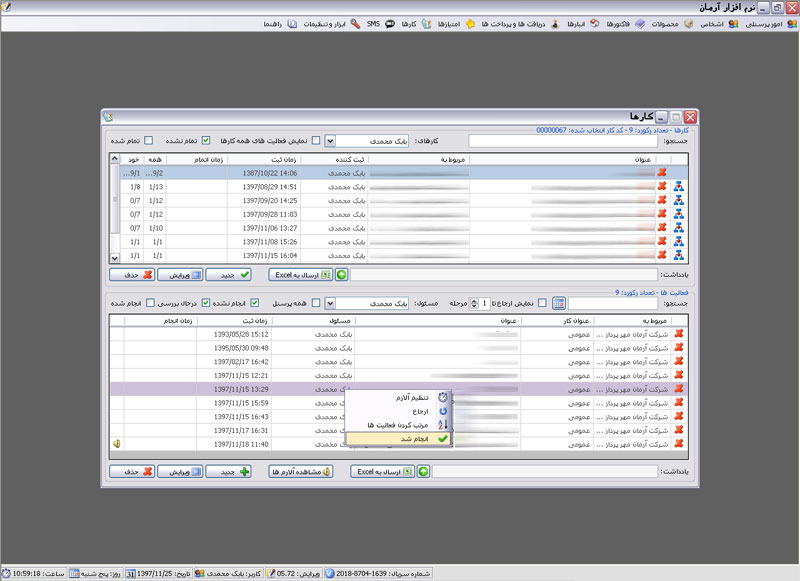Uncheck the انجام نشده checkbox
This screenshot has width=800, height=581.
pyautogui.click(x=255, y=303)
